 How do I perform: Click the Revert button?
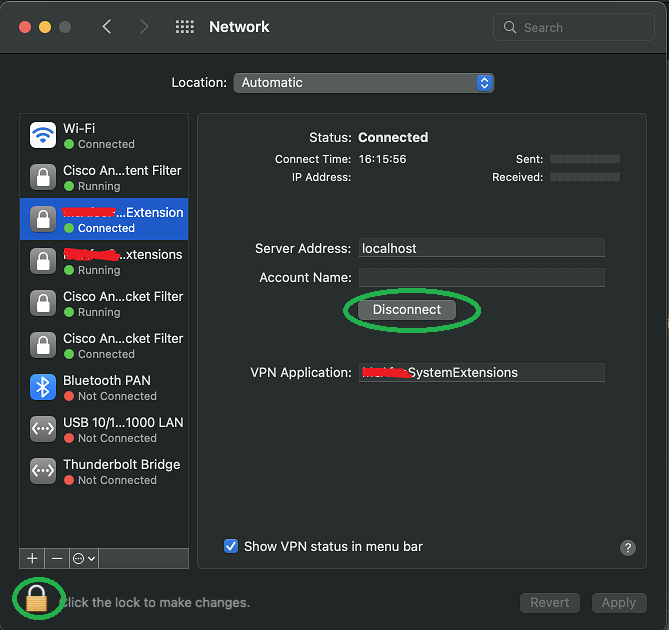549,602
